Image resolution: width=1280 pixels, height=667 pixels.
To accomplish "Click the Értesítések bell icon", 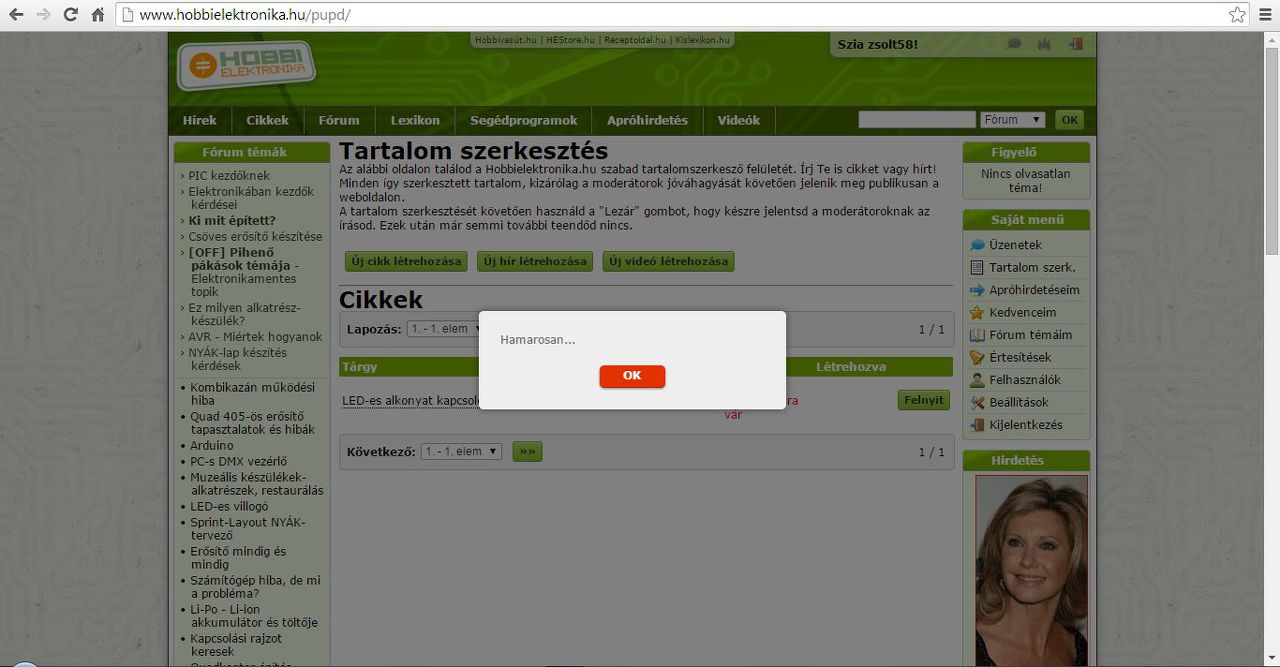I will [977, 358].
